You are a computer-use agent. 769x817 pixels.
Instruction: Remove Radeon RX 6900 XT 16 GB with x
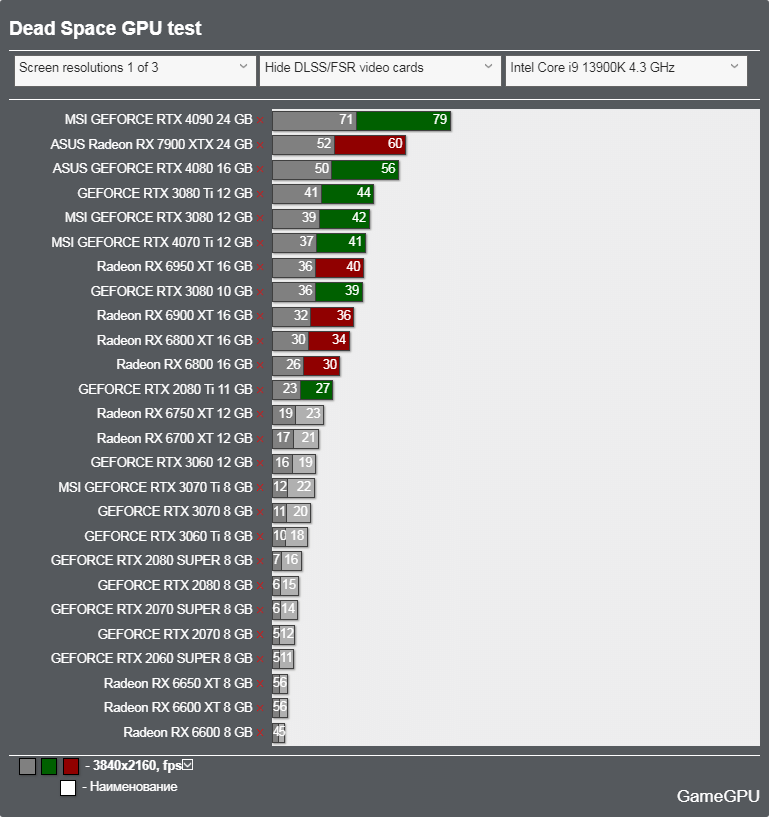point(260,316)
